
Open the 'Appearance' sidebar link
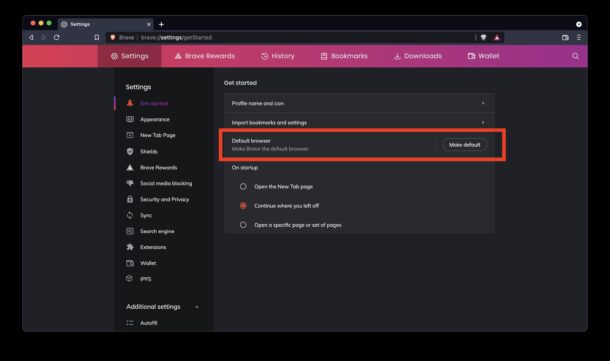(x=155, y=119)
